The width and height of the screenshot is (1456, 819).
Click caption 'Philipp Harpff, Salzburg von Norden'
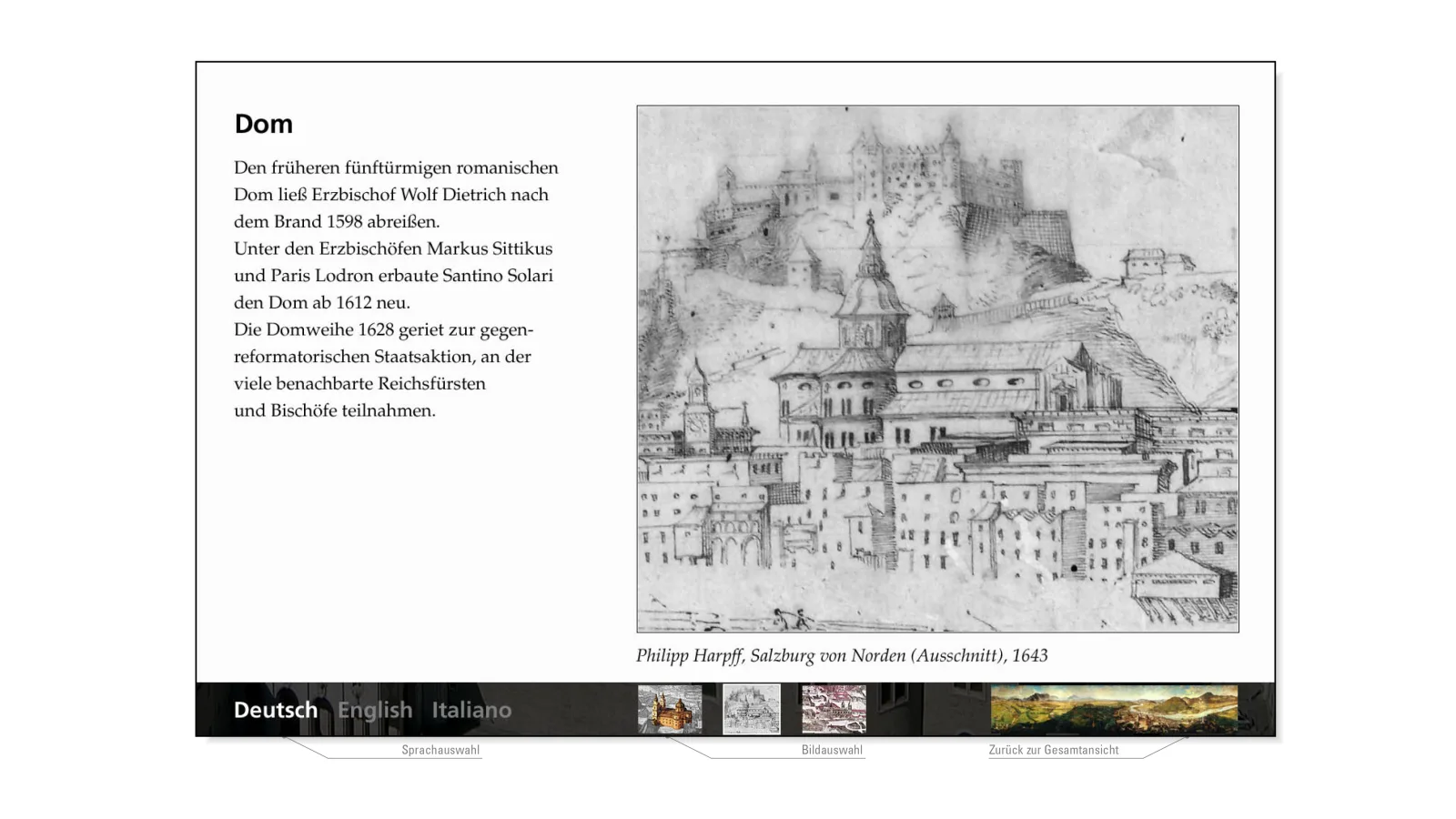(x=770, y=655)
